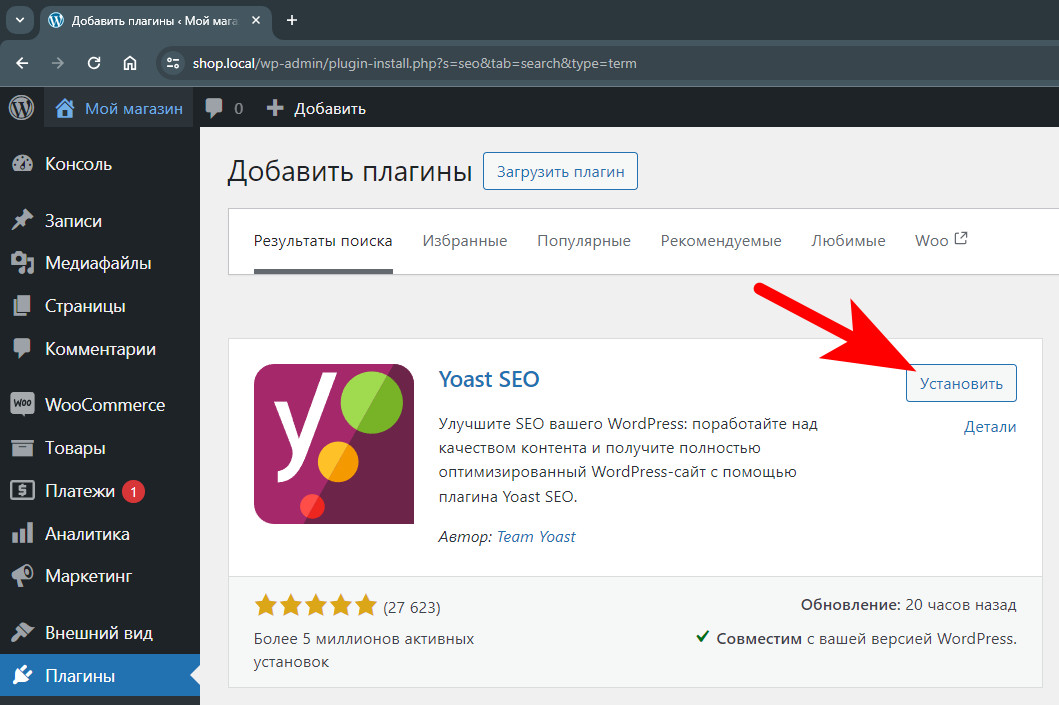Switch to the Избранные tab
The width and height of the screenshot is (1059, 705).
click(465, 241)
